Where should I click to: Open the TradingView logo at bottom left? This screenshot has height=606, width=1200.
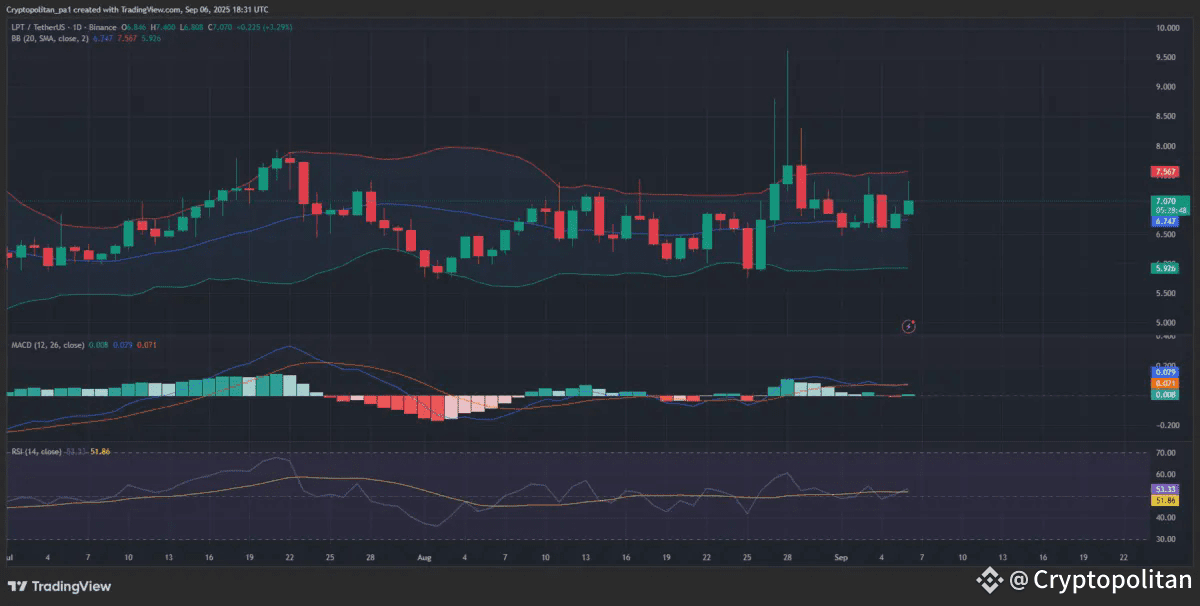pyautogui.click(x=62, y=586)
